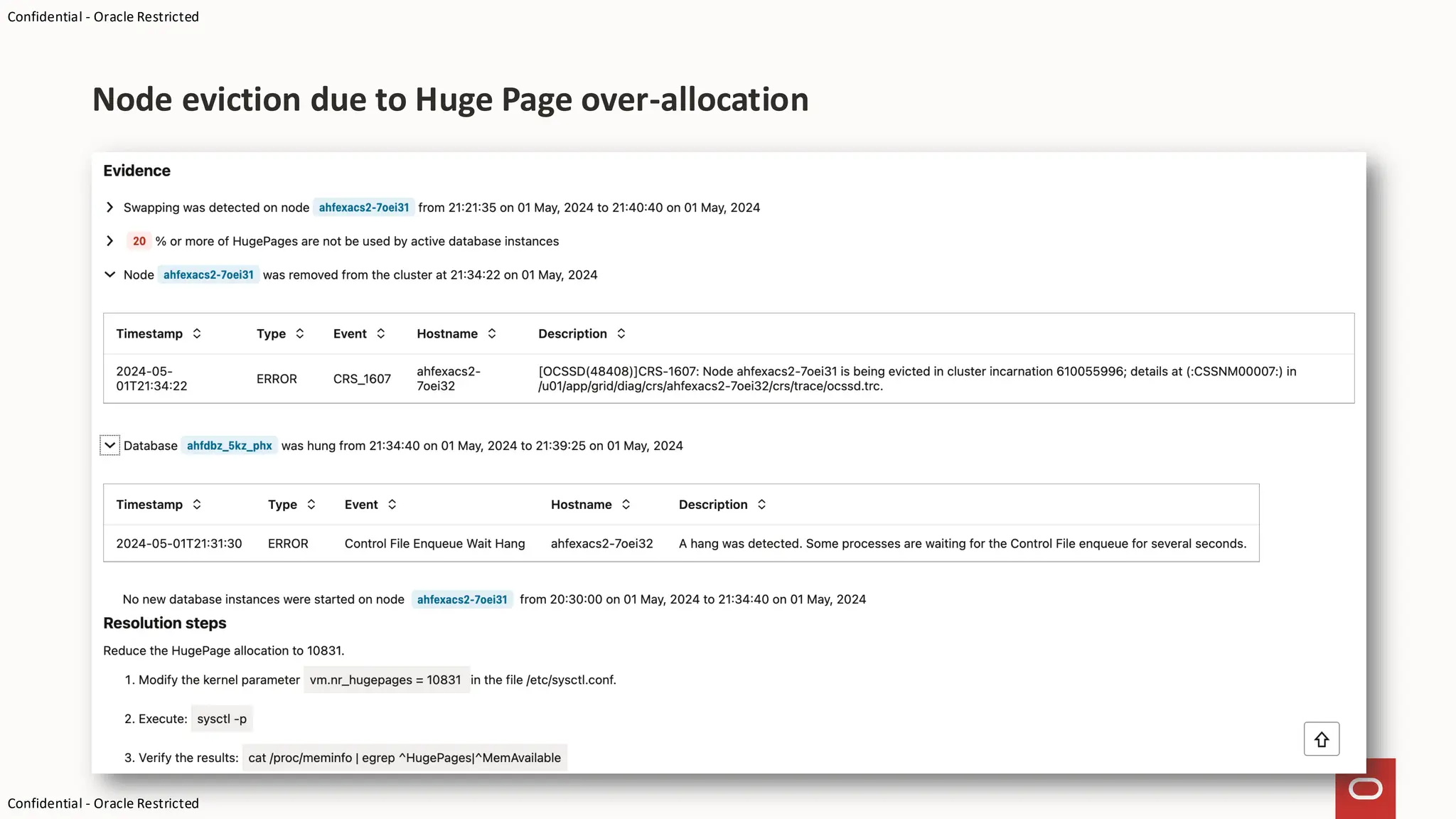This screenshot has width=1456, height=819.
Task: Click the cat /proc/meminfo command snippet
Action: pos(405,758)
